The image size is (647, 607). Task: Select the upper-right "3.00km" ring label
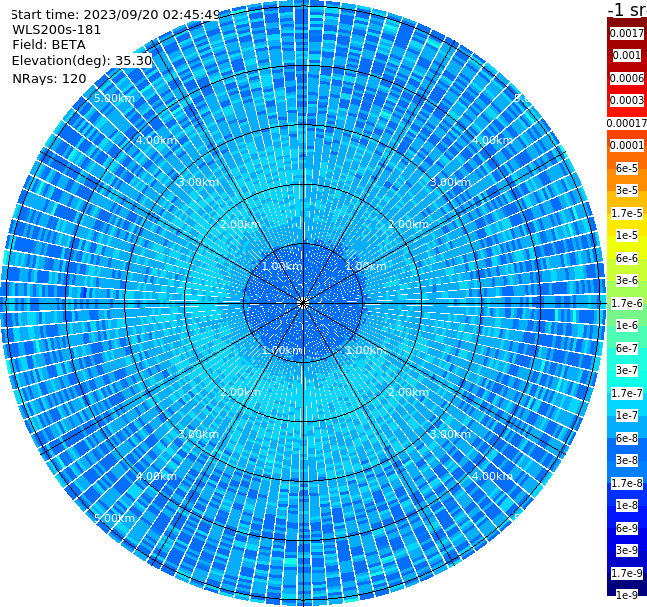point(450,182)
